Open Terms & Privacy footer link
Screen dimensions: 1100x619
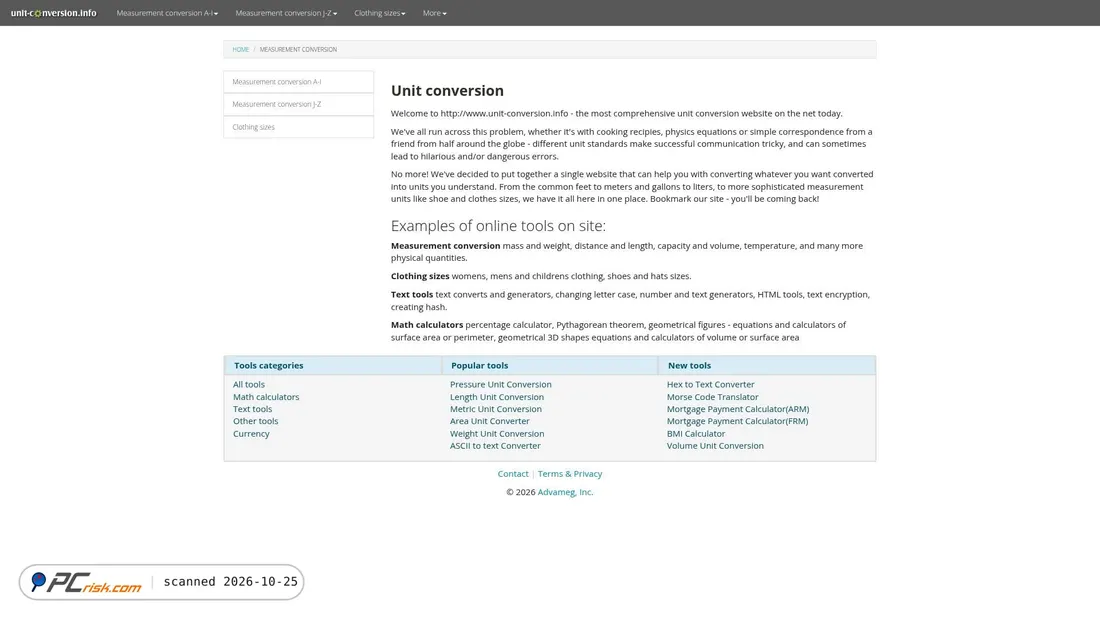click(570, 474)
